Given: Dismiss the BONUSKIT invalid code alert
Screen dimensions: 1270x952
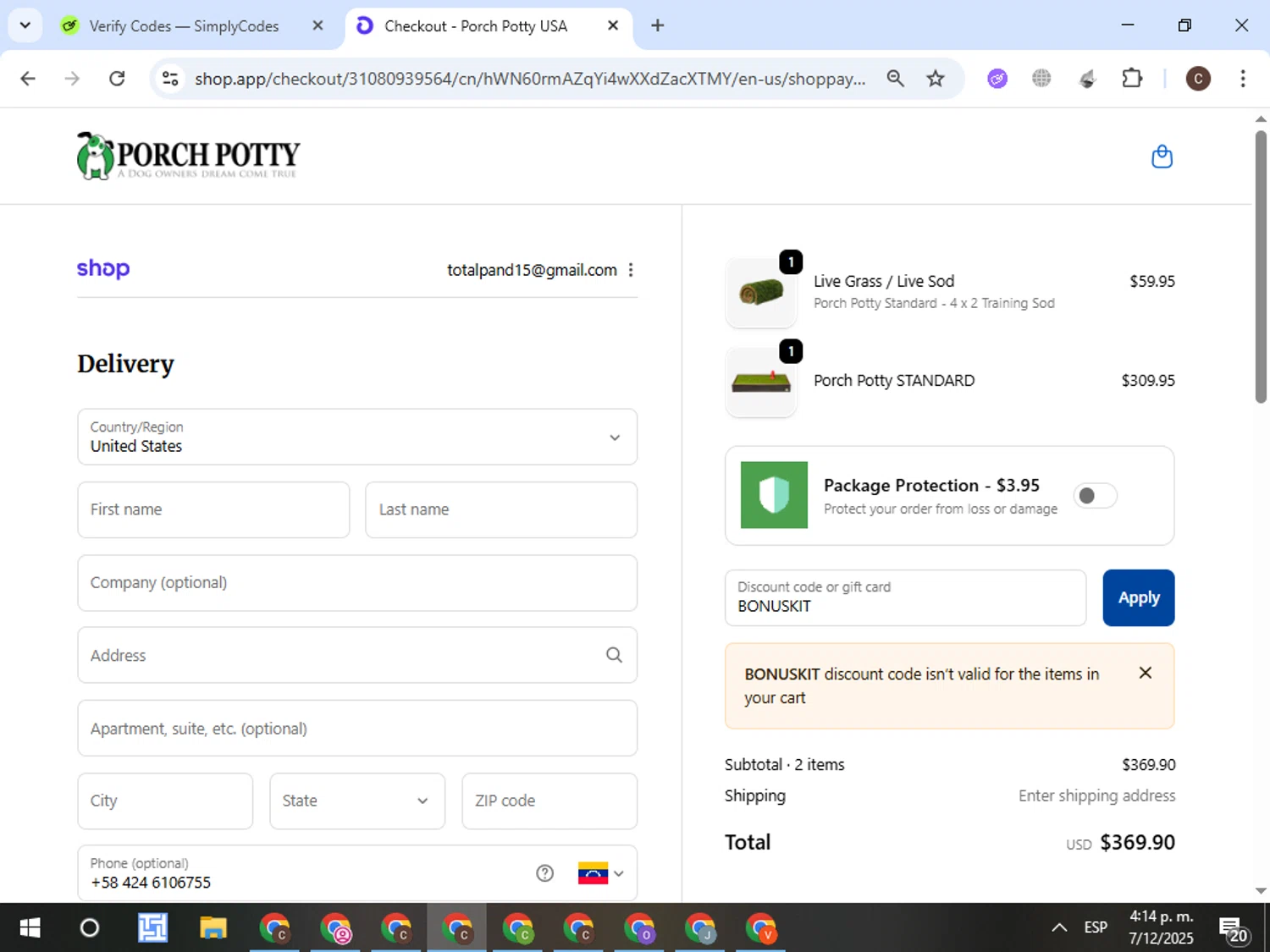Looking at the screenshot, I should 1146,673.
